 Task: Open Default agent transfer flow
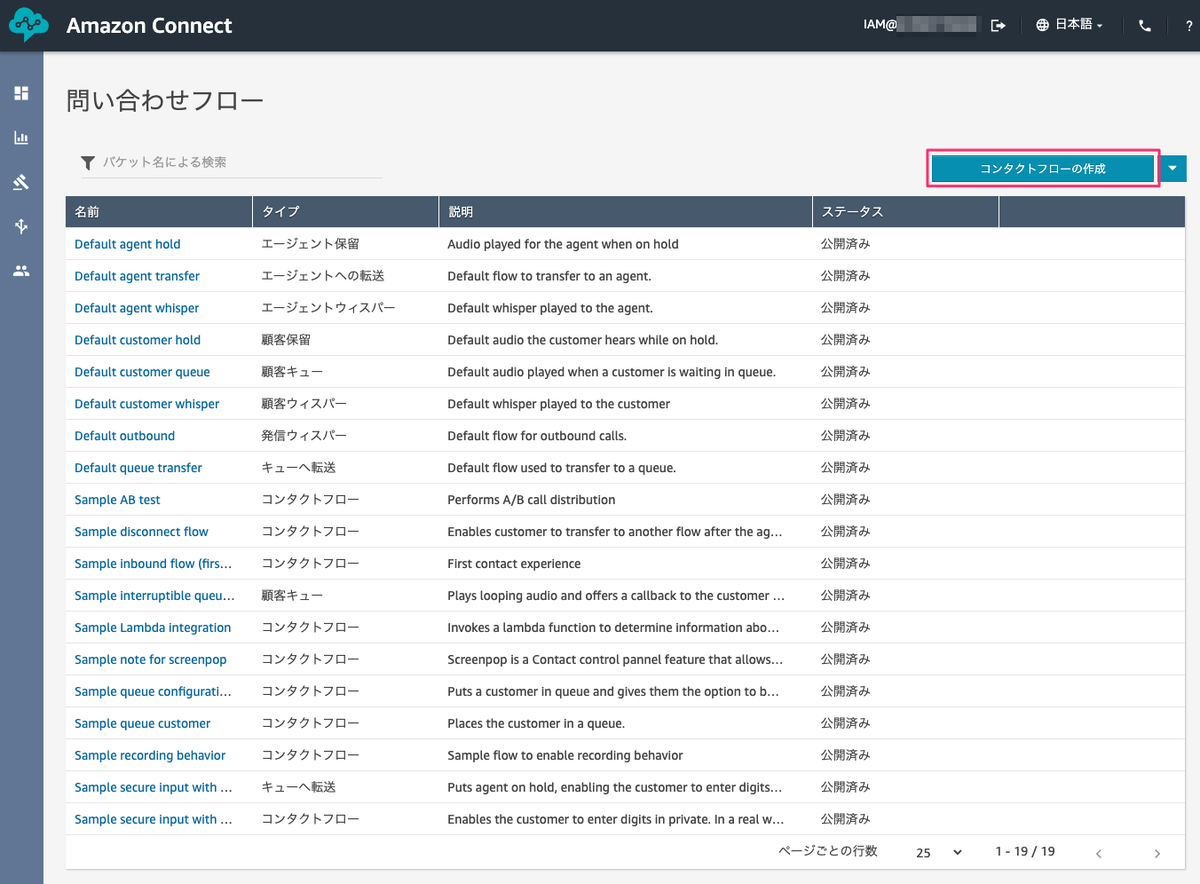pyautogui.click(x=137, y=276)
